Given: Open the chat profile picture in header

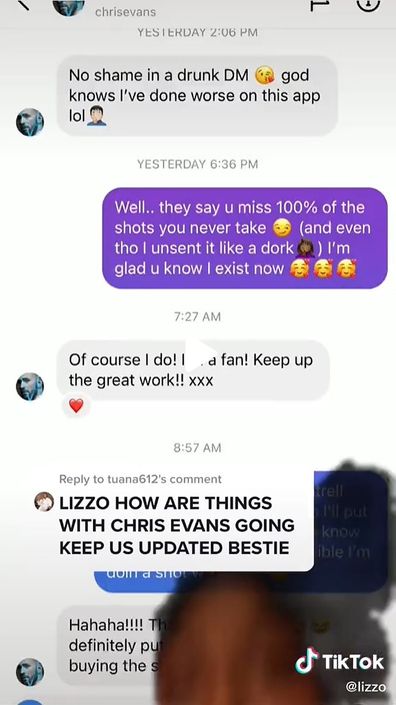Looking at the screenshot, I should pyautogui.click(x=68, y=6).
